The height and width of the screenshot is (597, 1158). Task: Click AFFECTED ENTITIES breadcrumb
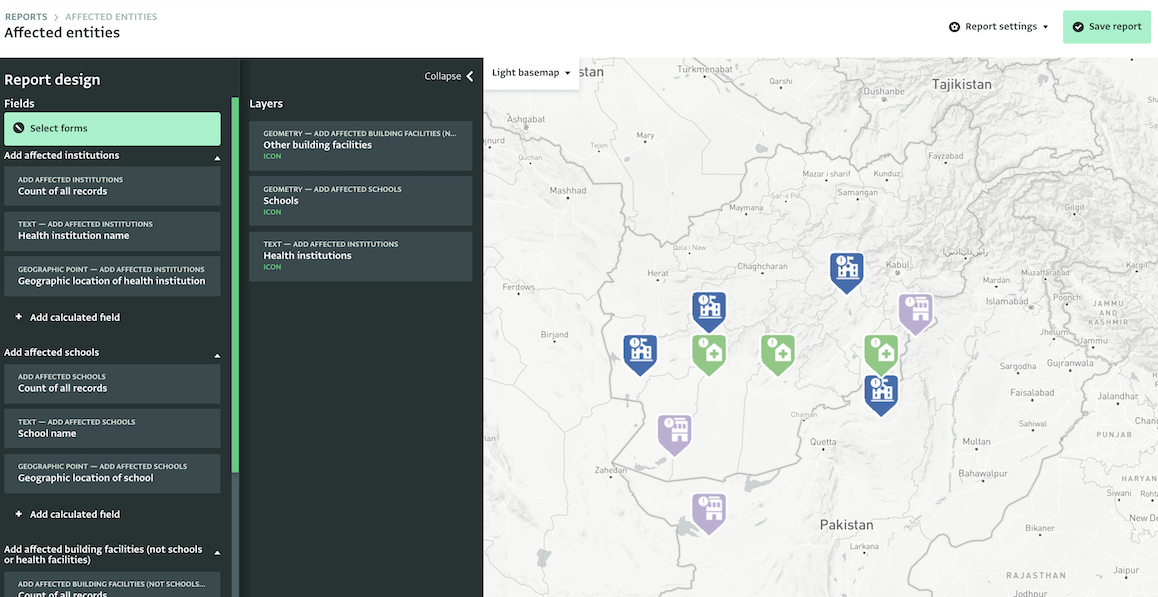click(x=111, y=16)
